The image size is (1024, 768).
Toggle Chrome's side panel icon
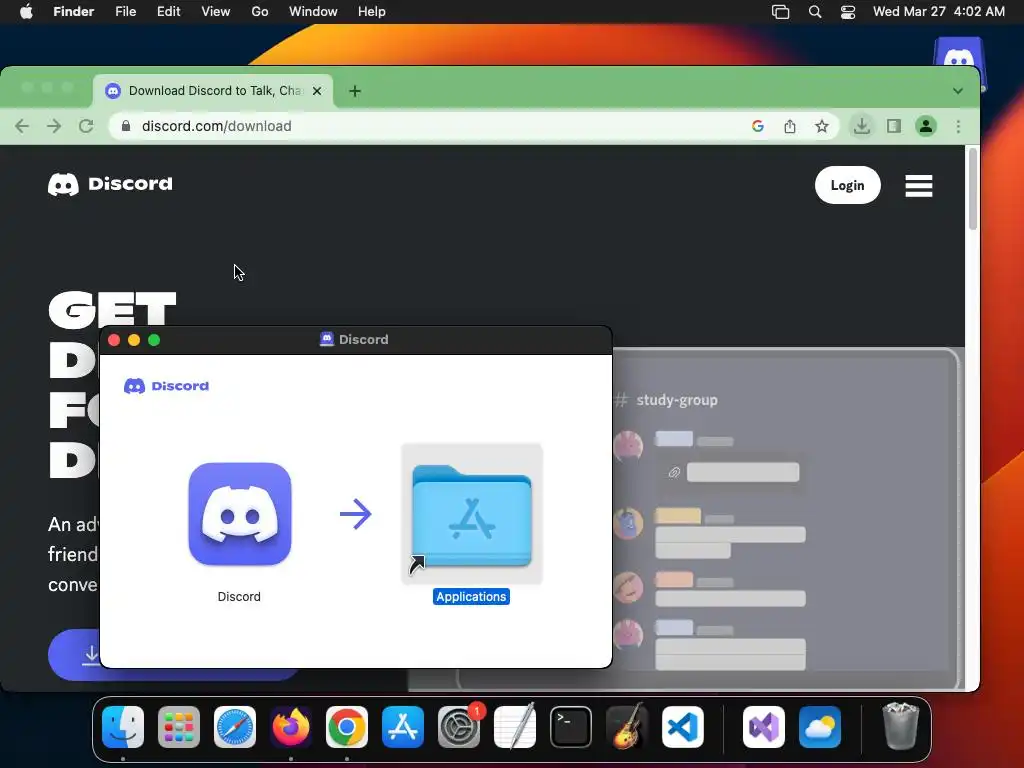pyautogui.click(x=894, y=126)
